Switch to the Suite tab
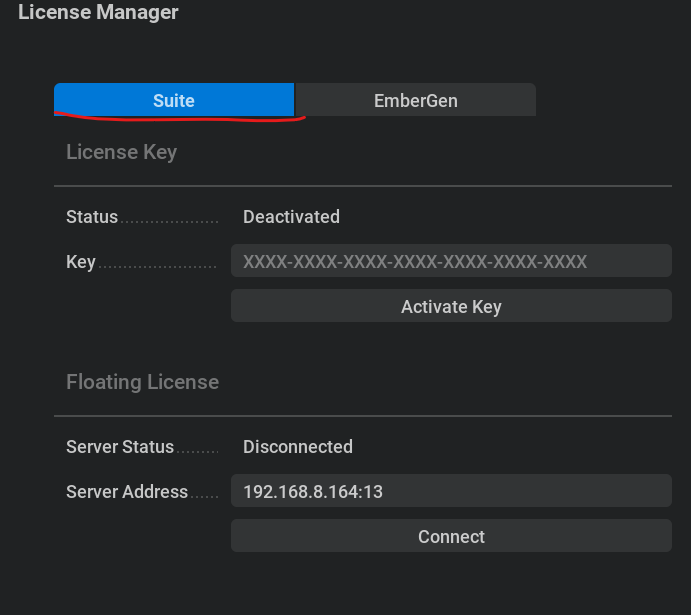The width and height of the screenshot is (691, 615). [x=174, y=100]
